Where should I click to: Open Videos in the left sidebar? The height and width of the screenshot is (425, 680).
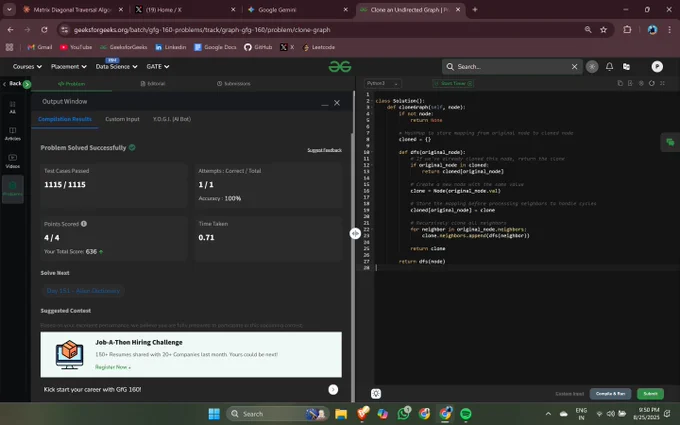coord(13,161)
